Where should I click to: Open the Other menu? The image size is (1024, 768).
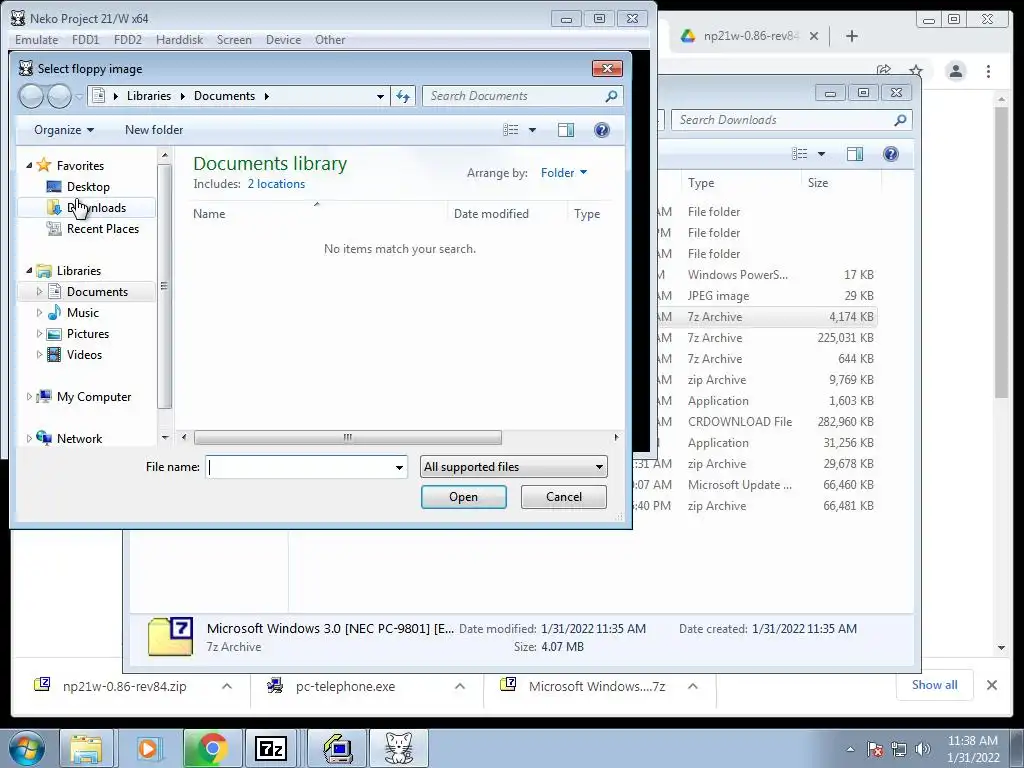tap(330, 40)
